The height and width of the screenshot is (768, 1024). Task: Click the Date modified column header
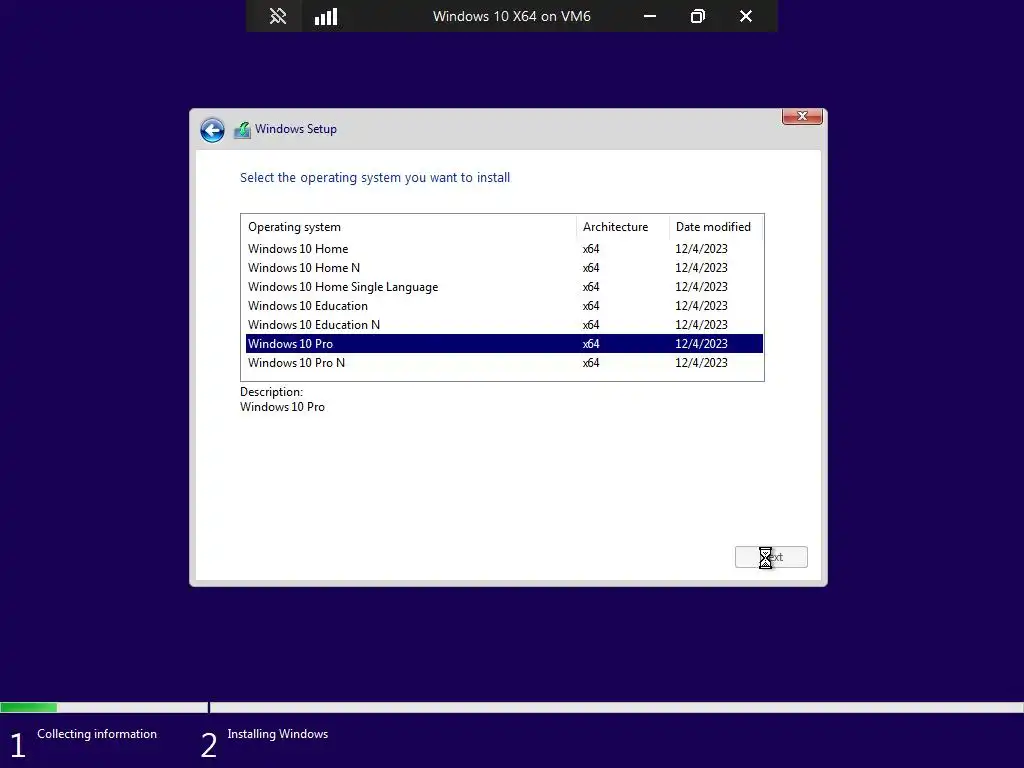[716, 227]
